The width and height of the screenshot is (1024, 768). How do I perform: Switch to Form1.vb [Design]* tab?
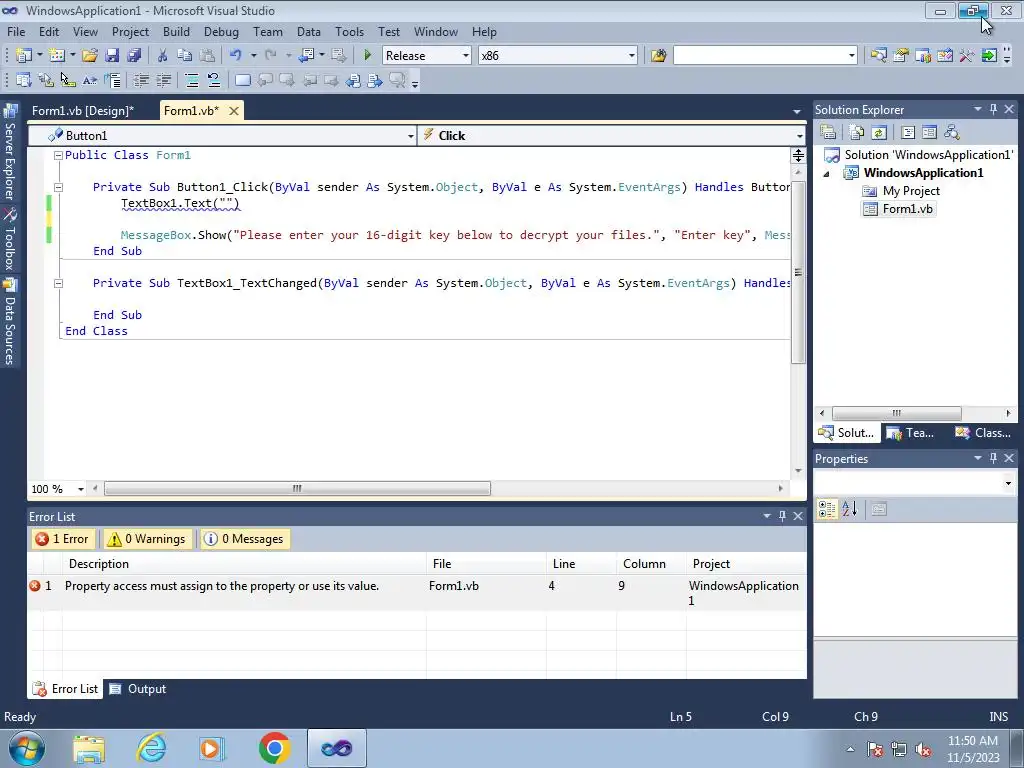tap(83, 110)
